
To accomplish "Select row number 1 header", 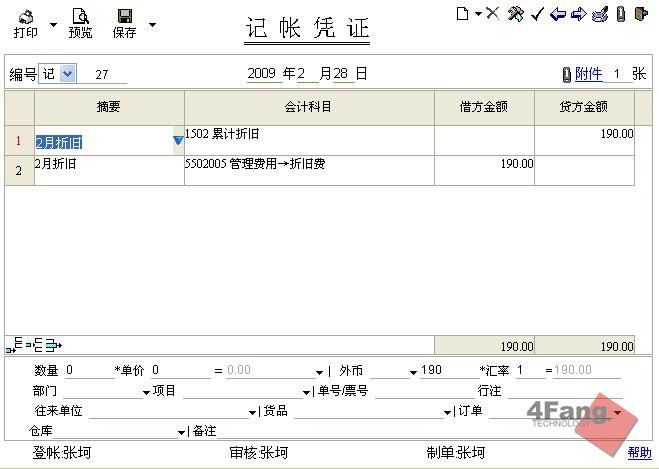I will pyautogui.click(x=19, y=141).
